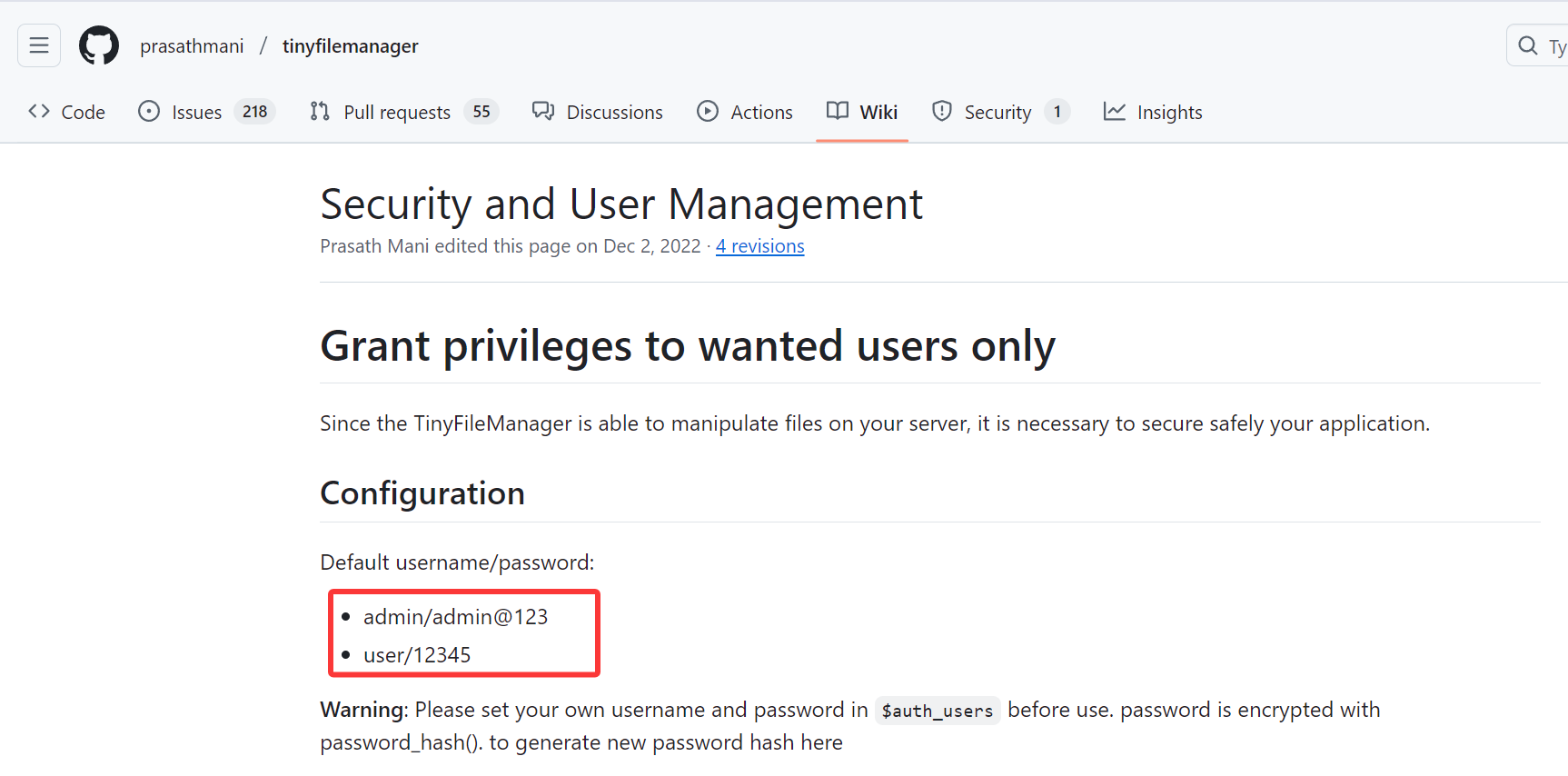Click the Pull requests icon
The width and height of the screenshot is (1568, 776).
[320, 112]
